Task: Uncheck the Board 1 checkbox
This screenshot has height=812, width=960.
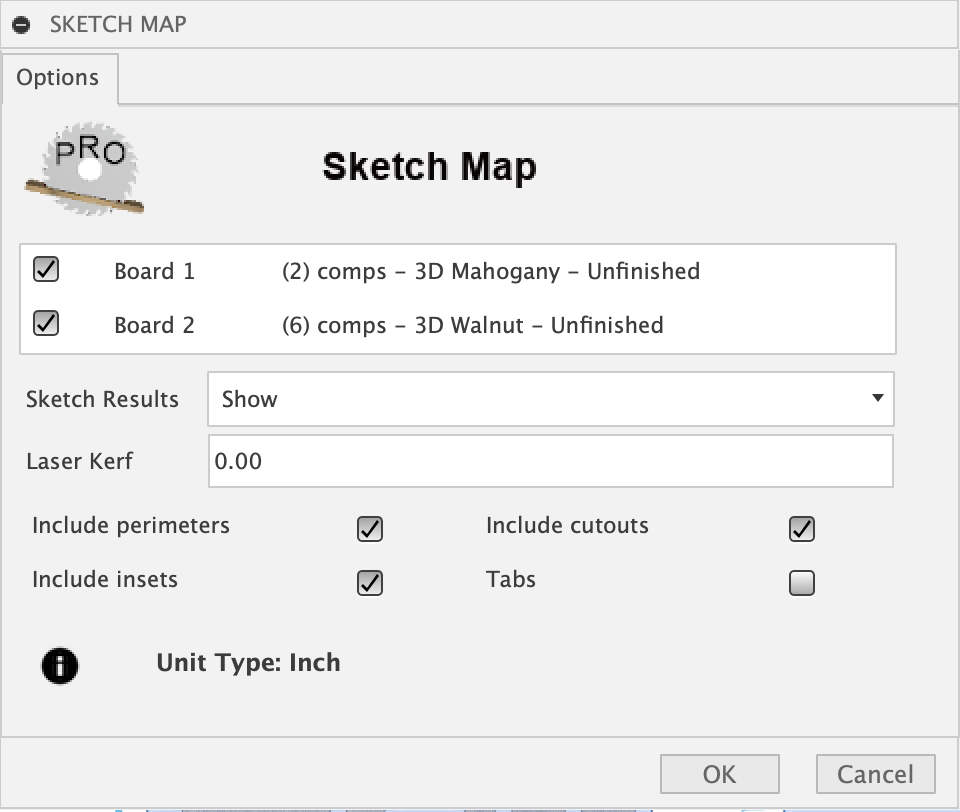Action: (46, 269)
